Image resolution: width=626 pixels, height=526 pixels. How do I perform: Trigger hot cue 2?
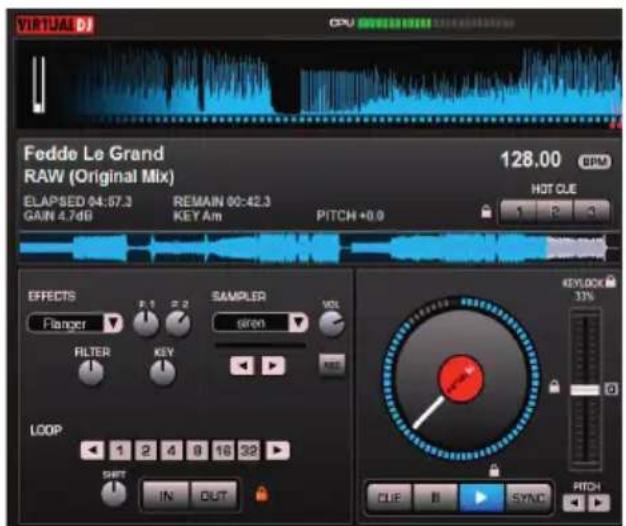(555, 212)
